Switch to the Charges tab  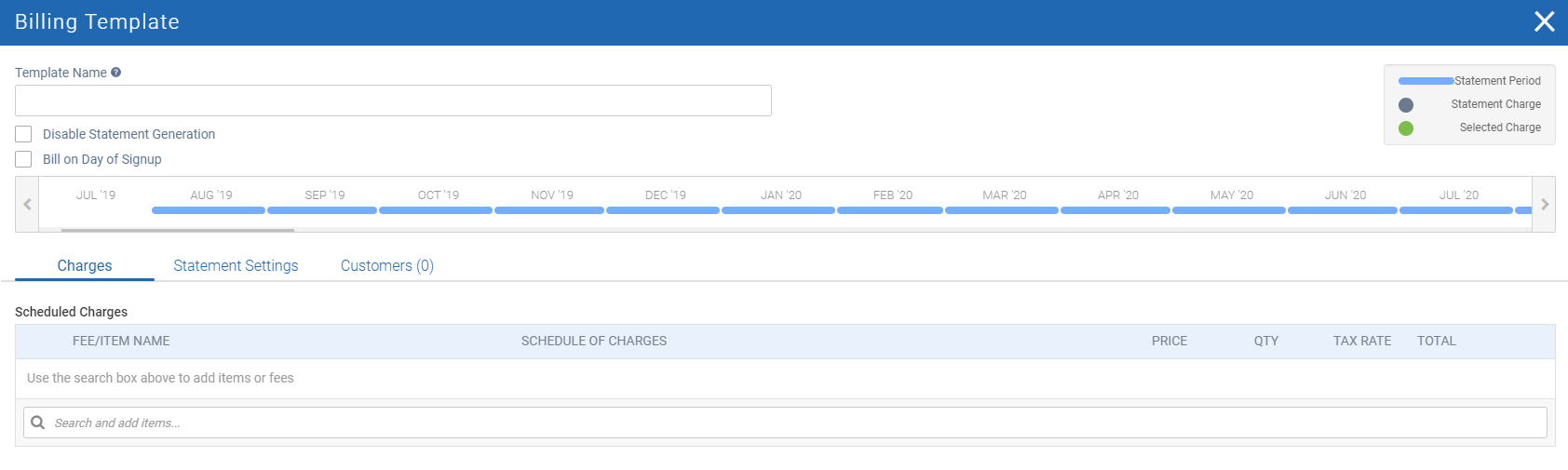(85, 265)
